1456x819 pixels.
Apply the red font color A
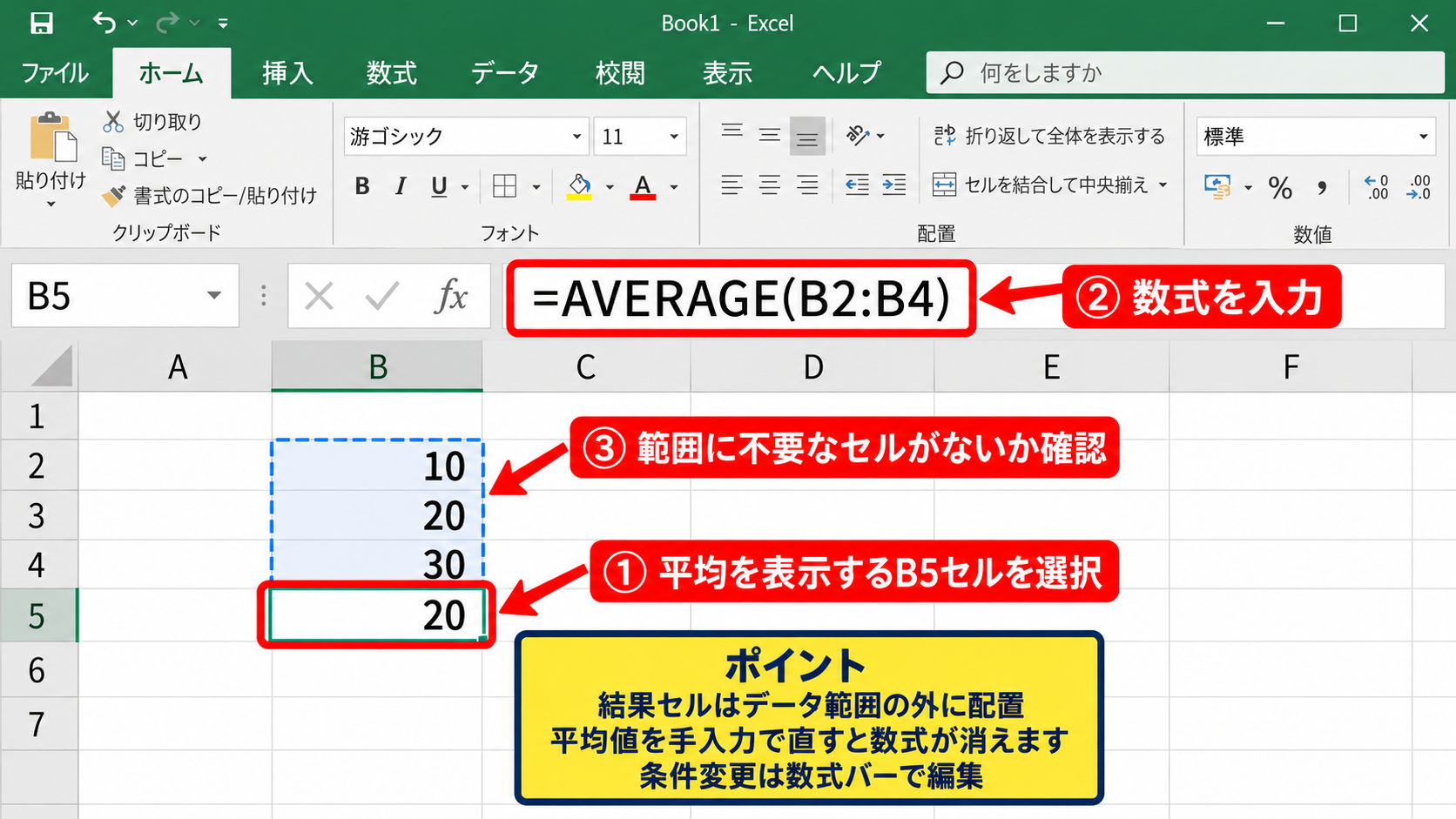tap(643, 186)
